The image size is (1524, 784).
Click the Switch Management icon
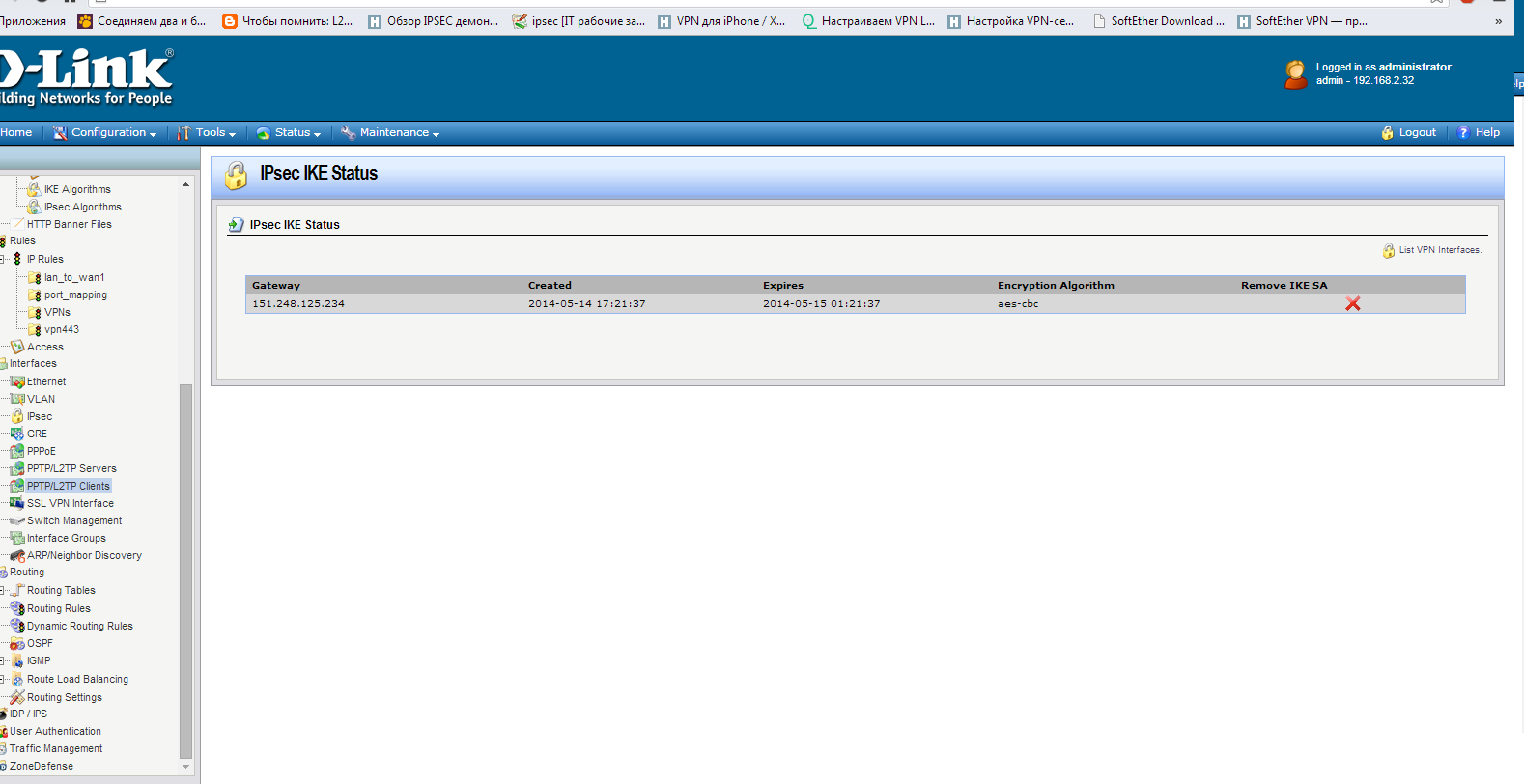pos(17,520)
